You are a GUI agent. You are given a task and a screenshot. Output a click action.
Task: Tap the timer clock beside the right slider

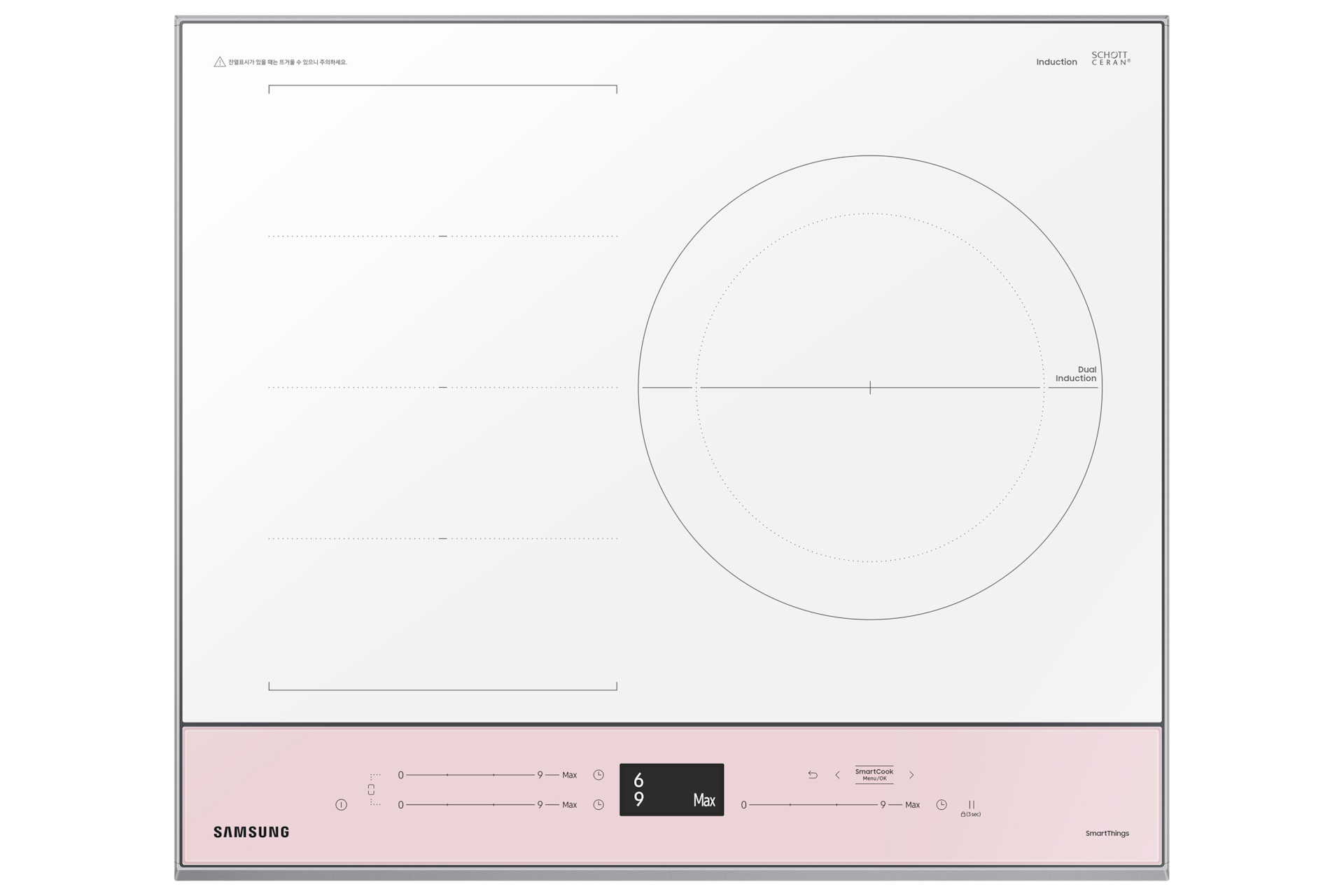click(941, 805)
